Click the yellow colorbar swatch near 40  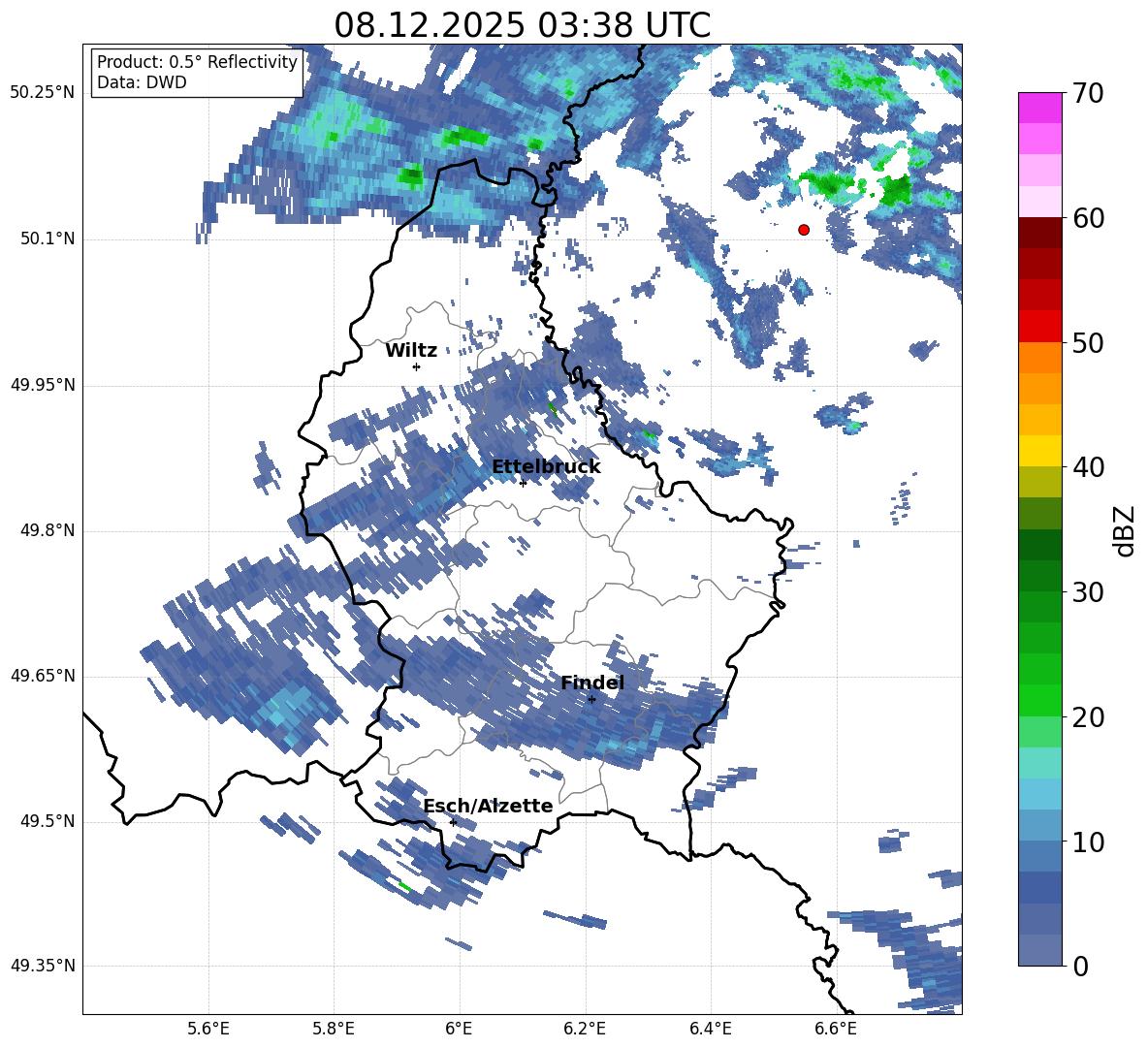[x=1039, y=451]
